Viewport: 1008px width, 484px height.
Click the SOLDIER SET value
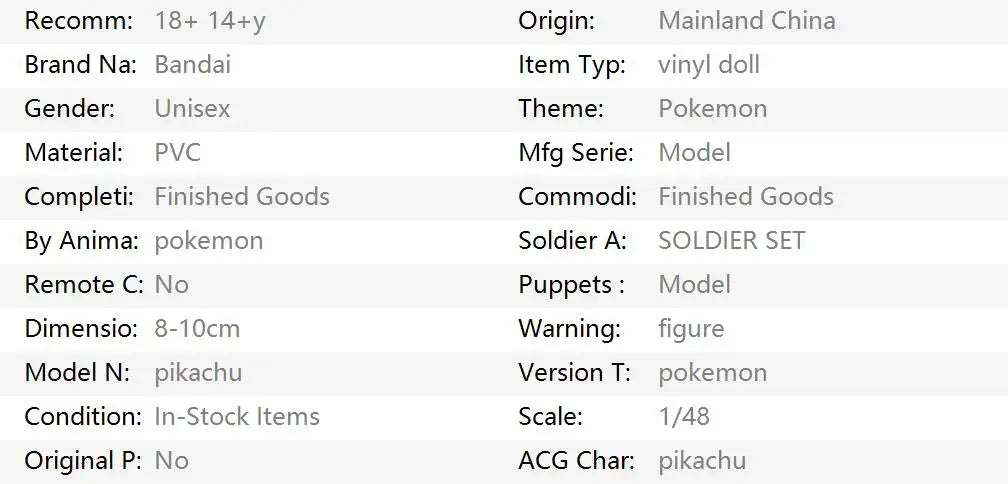731,241
